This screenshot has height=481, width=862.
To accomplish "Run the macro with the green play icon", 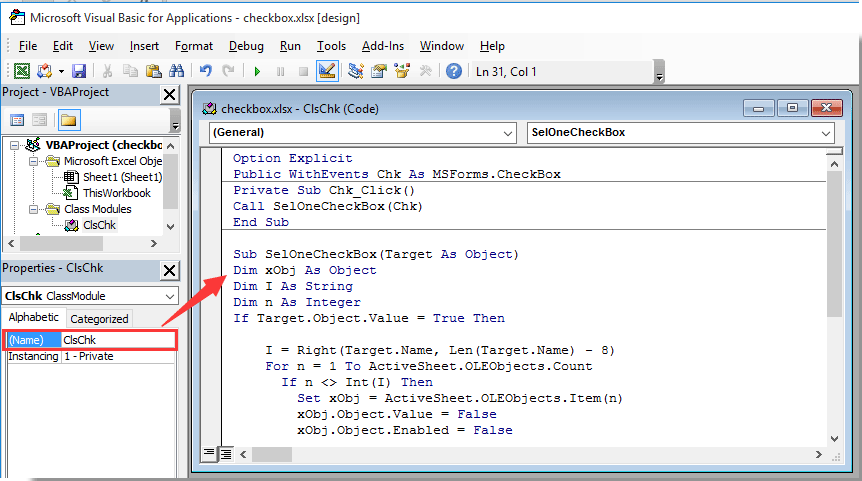I will (x=257, y=71).
